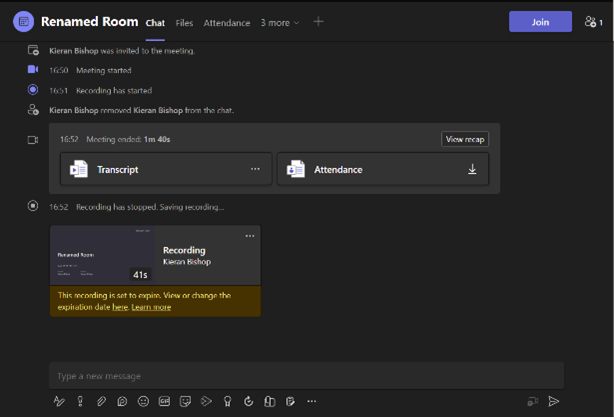Attach a file with the paperclip icon
This screenshot has height=417, width=614.
(x=101, y=401)
